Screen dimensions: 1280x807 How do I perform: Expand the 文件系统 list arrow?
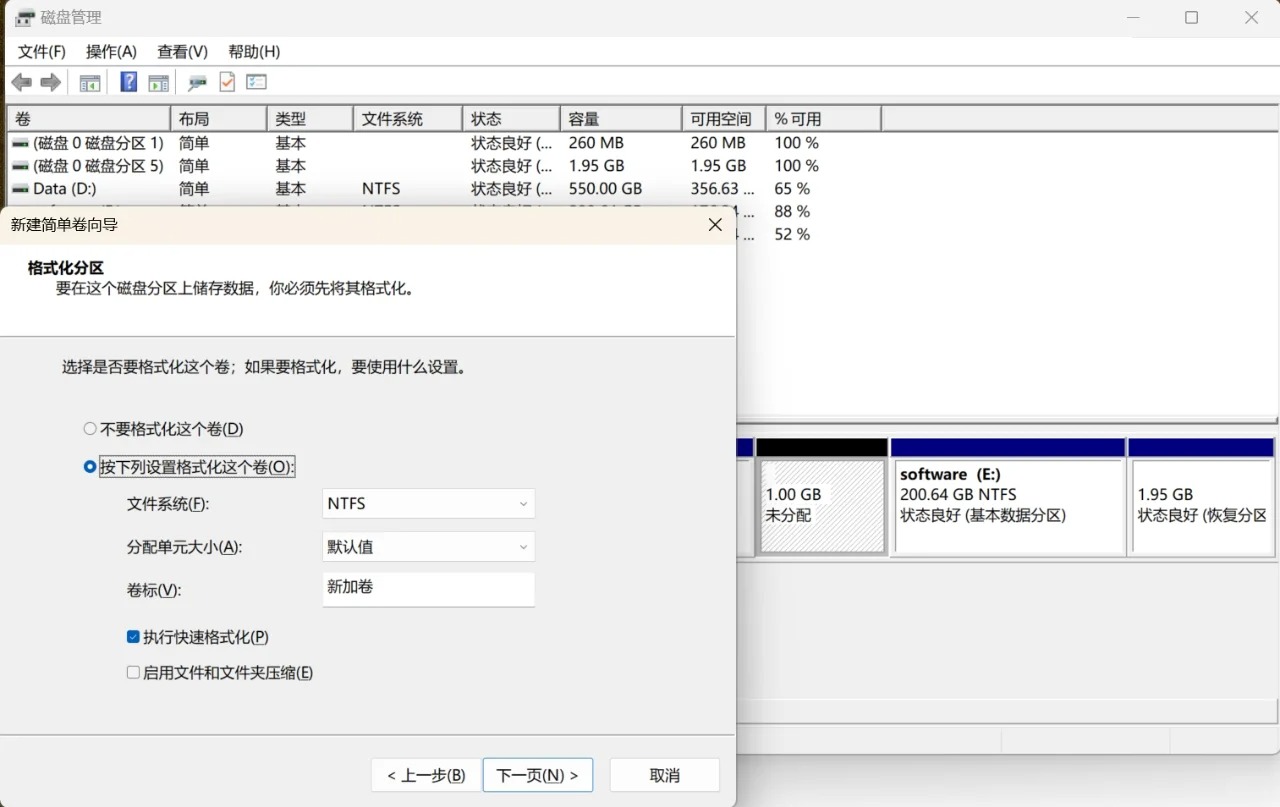coord(524,503)
